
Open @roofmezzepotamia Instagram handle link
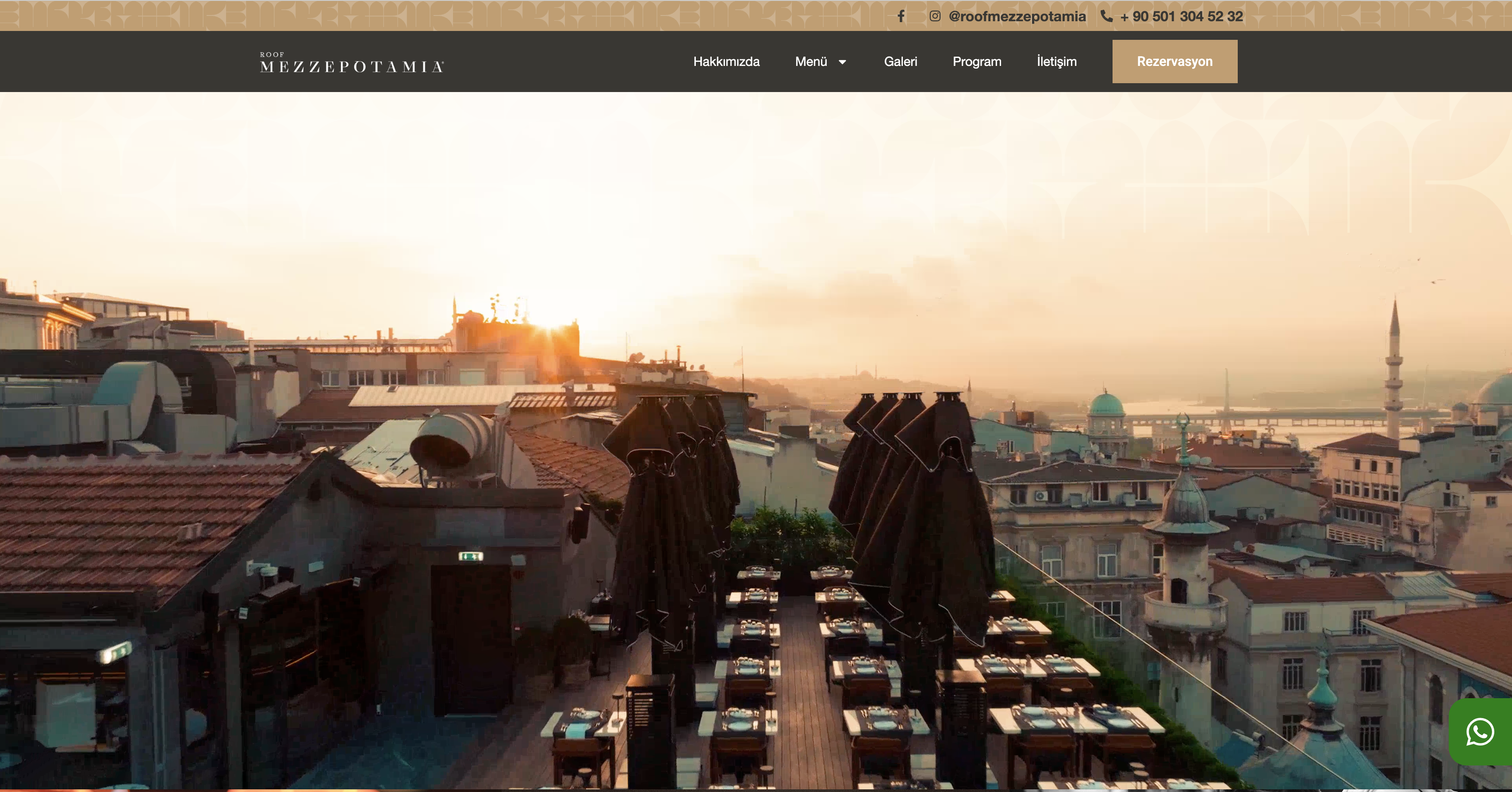tap(1017, 16)
